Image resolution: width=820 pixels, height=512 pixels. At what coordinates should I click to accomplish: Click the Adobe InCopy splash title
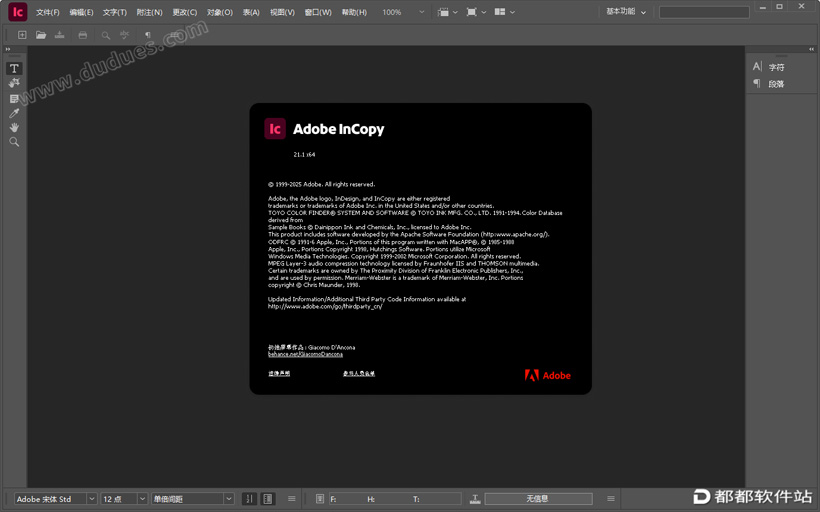(x=338, y=129)
